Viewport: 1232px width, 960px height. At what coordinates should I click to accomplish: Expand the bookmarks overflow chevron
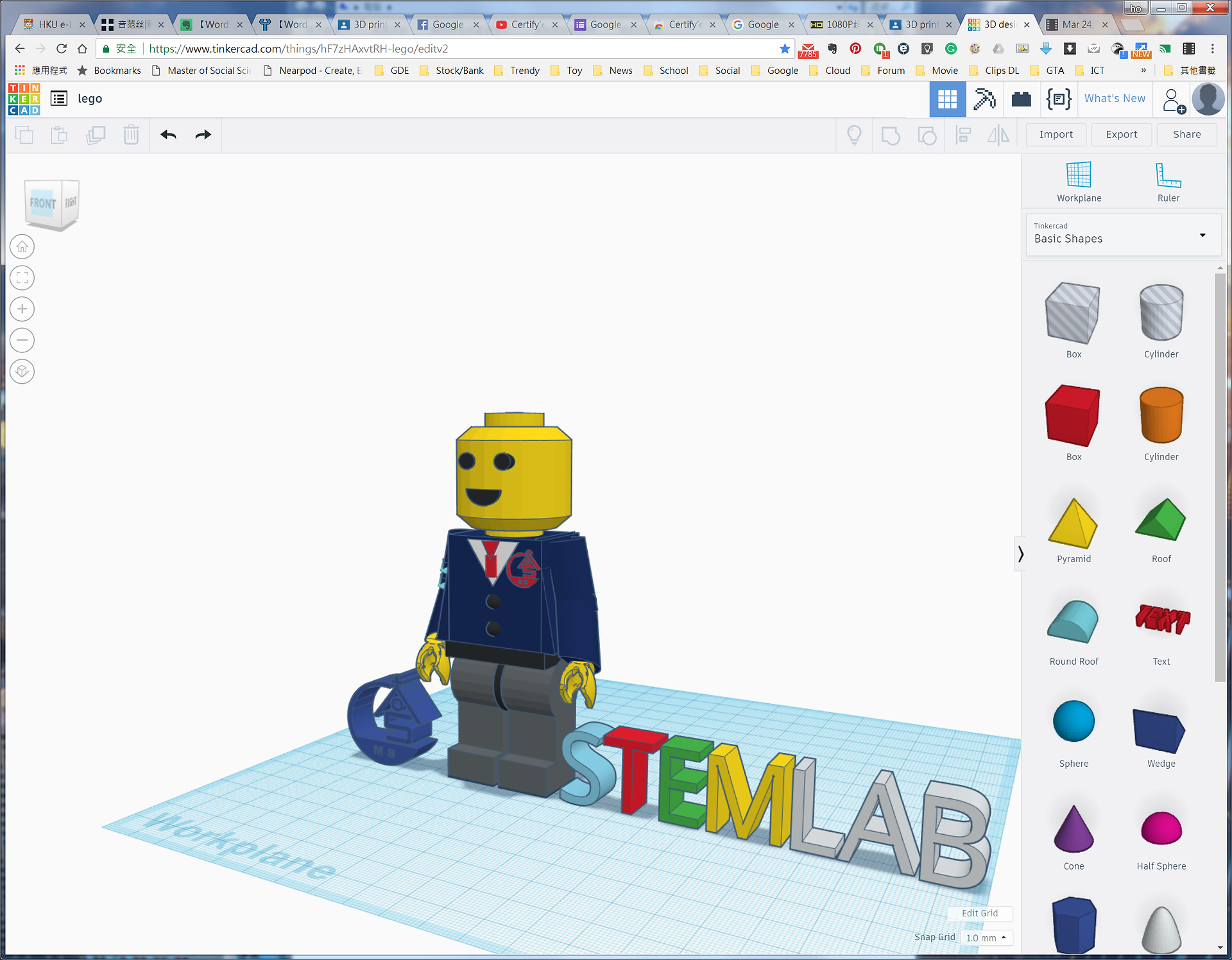1143,70
